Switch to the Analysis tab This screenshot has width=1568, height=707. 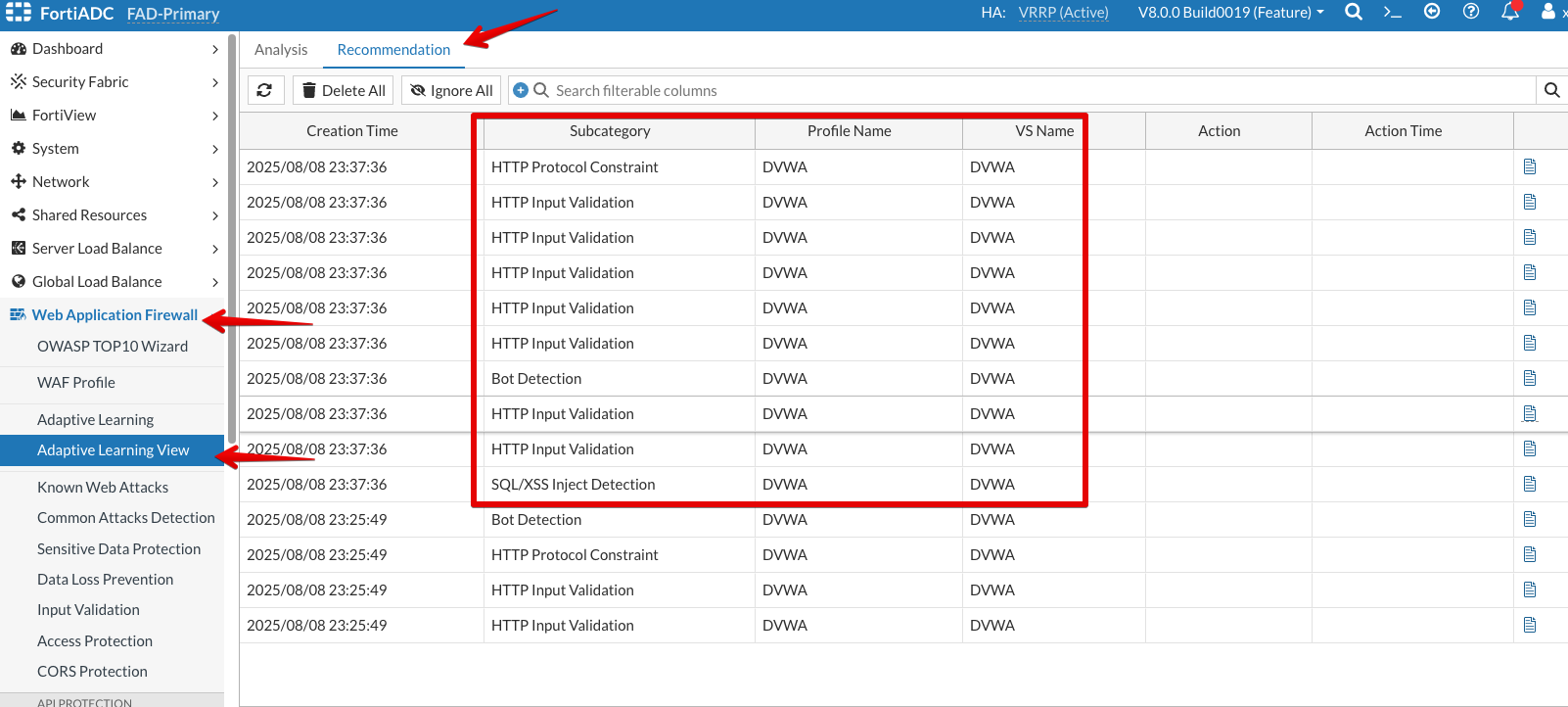pyautogui.click(x=281, y=50)
